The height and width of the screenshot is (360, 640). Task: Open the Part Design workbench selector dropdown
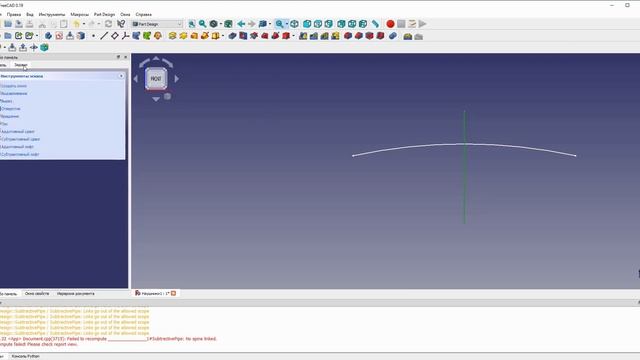click(157, 24)
